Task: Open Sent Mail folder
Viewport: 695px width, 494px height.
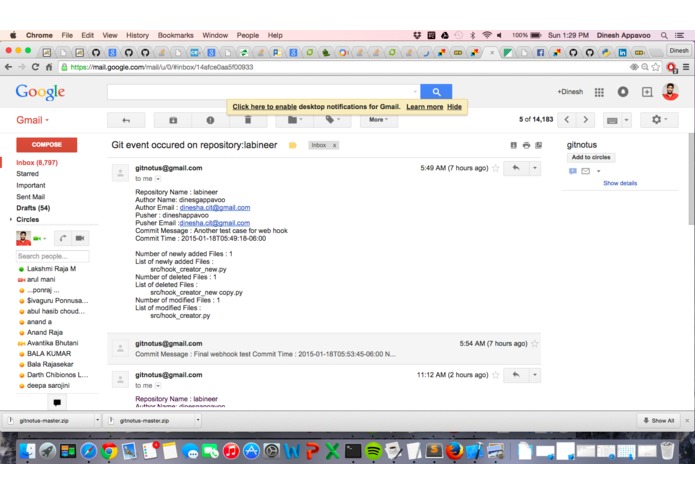Action: pos(31,197)
